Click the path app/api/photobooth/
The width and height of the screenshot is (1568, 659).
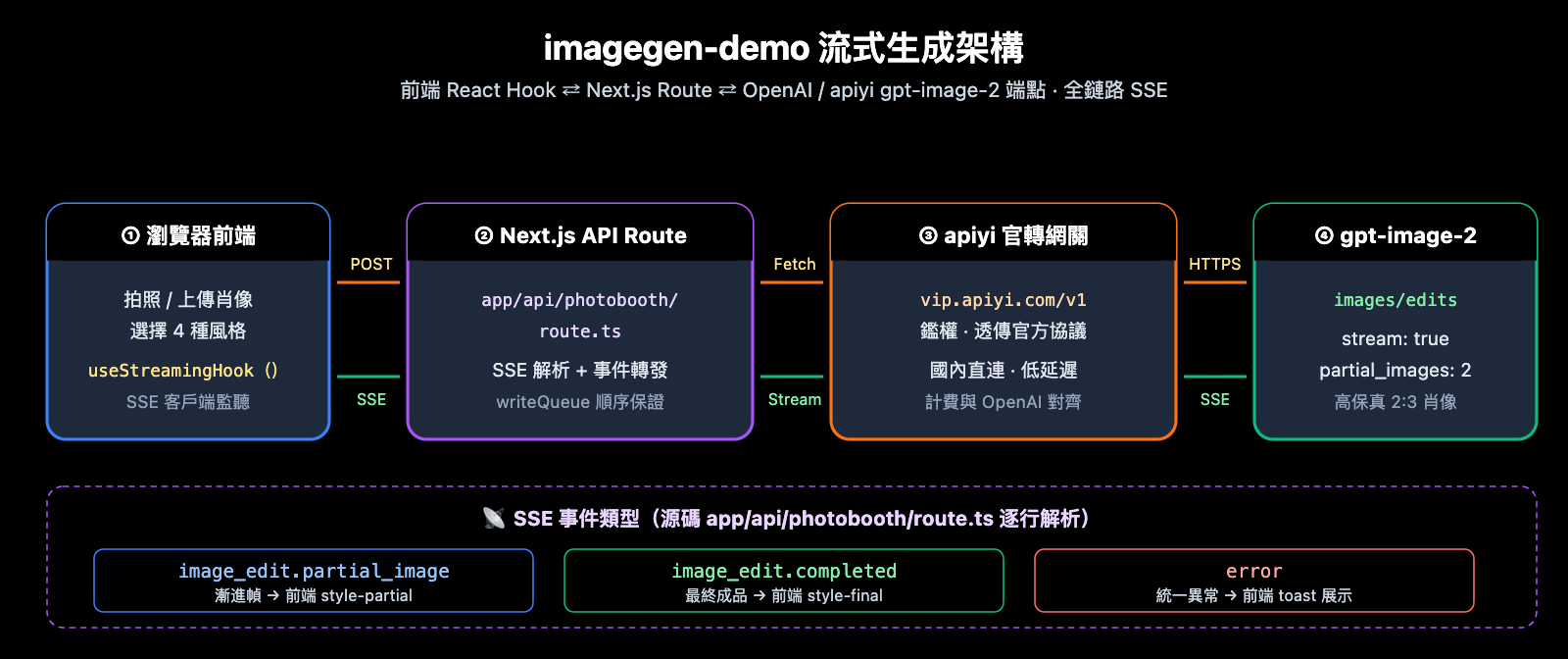coord(579,300)
